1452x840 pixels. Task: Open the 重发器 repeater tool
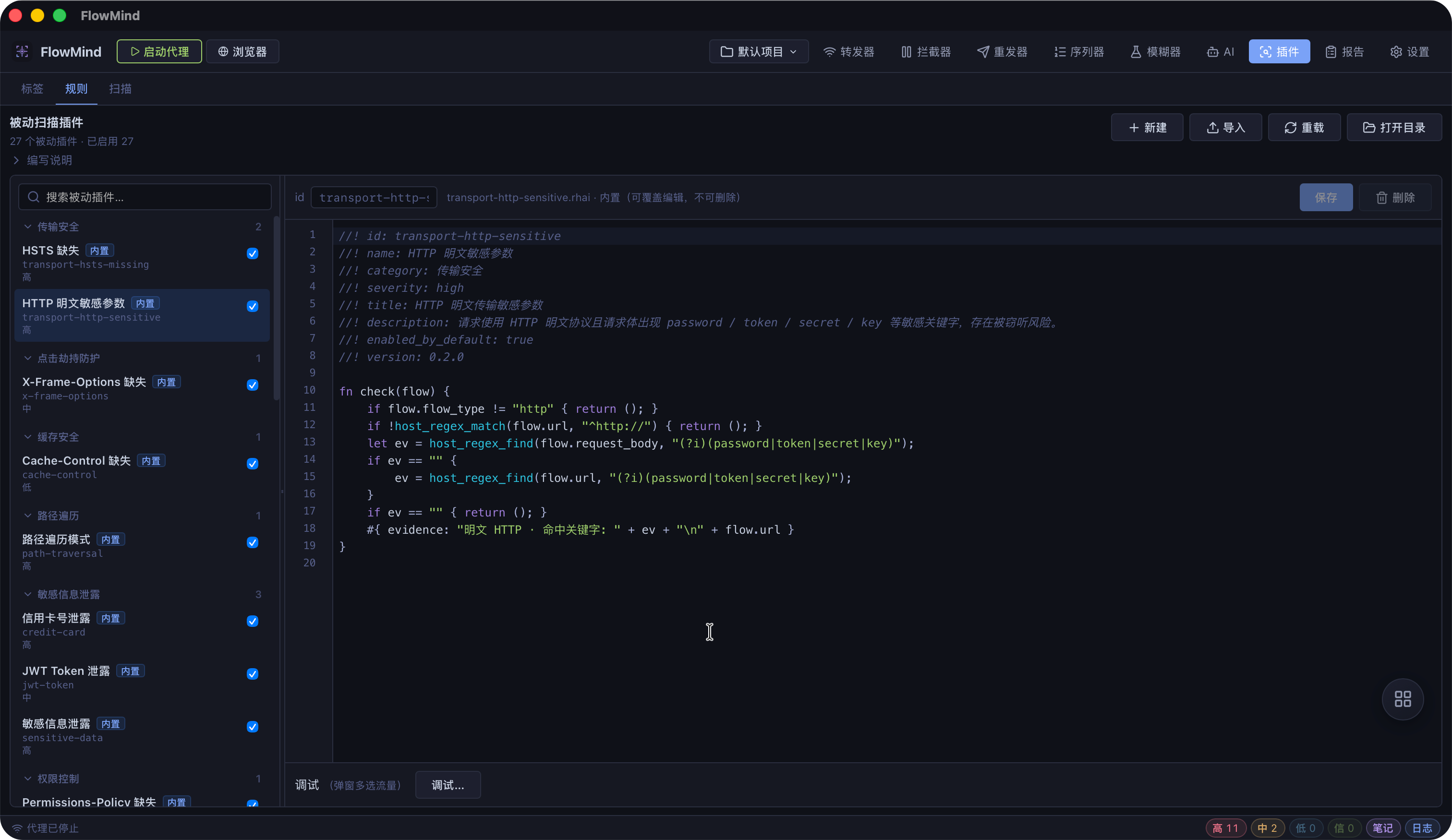tap(1002, 52)
